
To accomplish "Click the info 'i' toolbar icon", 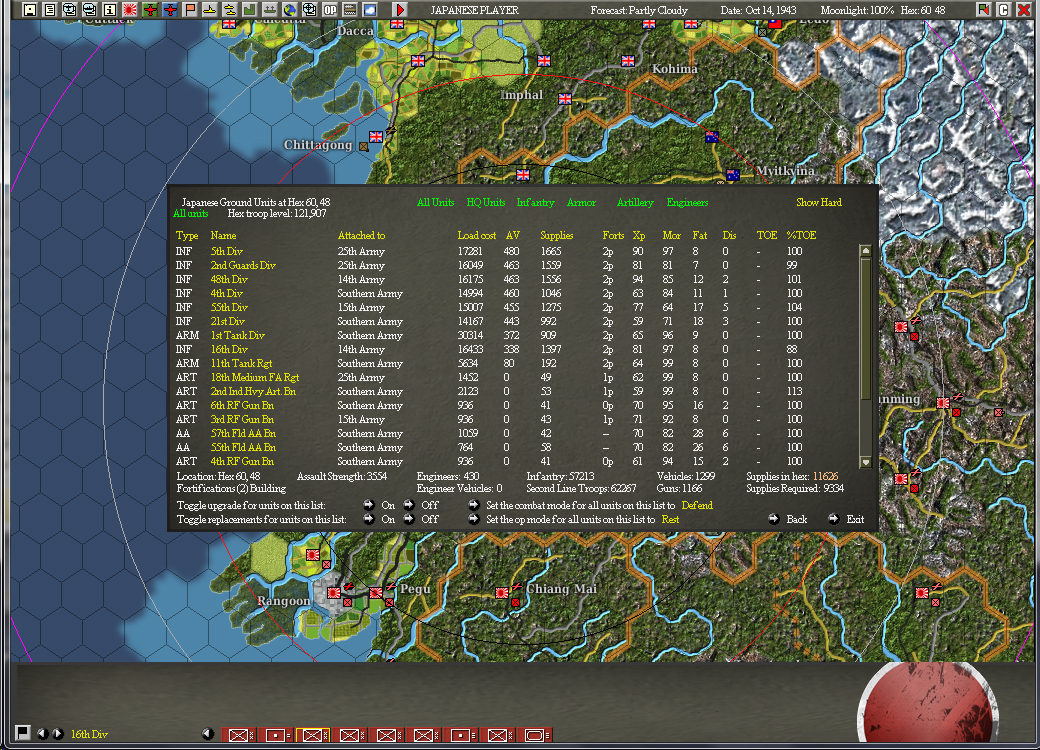I will [109, 9].
